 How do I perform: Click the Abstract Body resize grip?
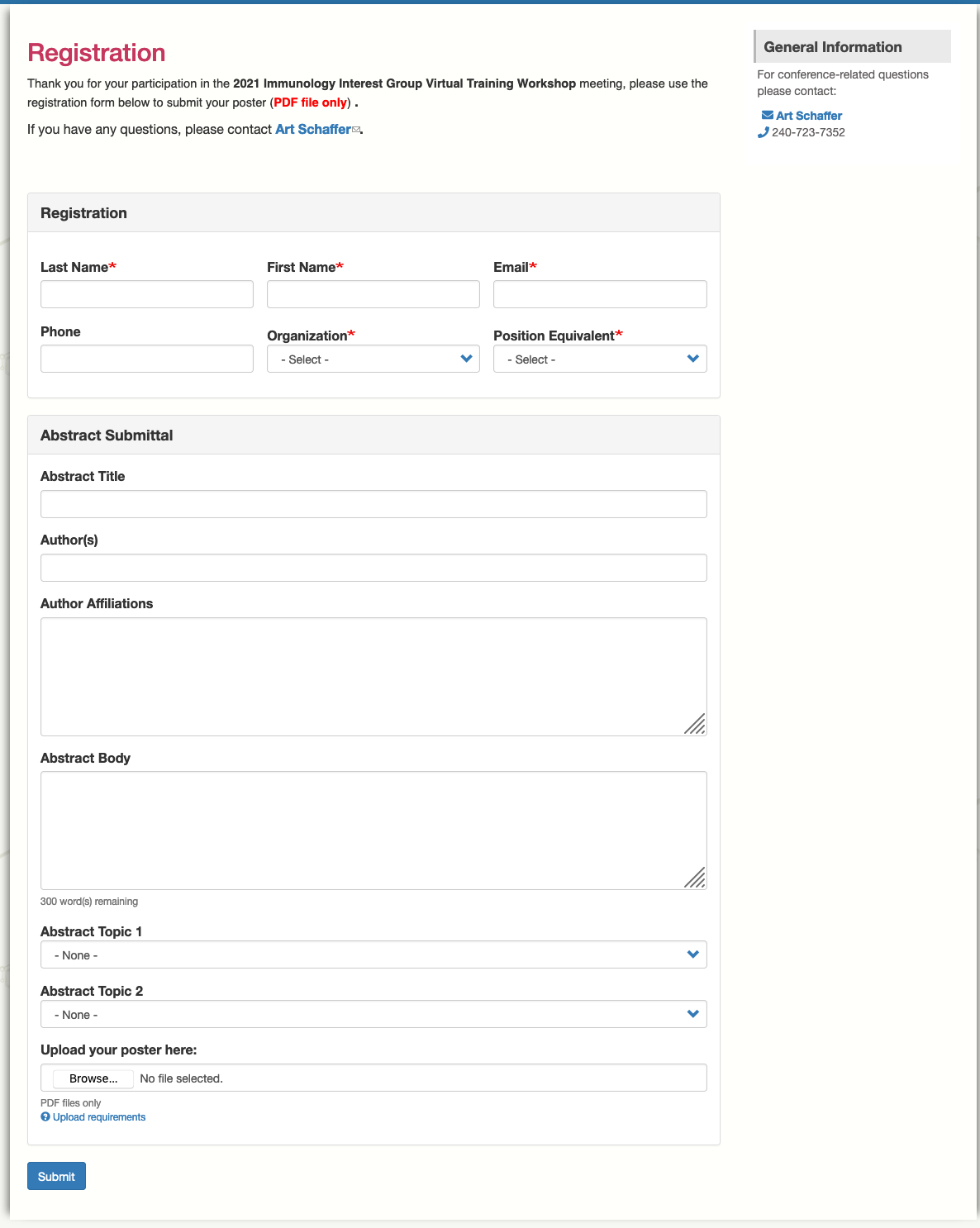tap(695, 878)
